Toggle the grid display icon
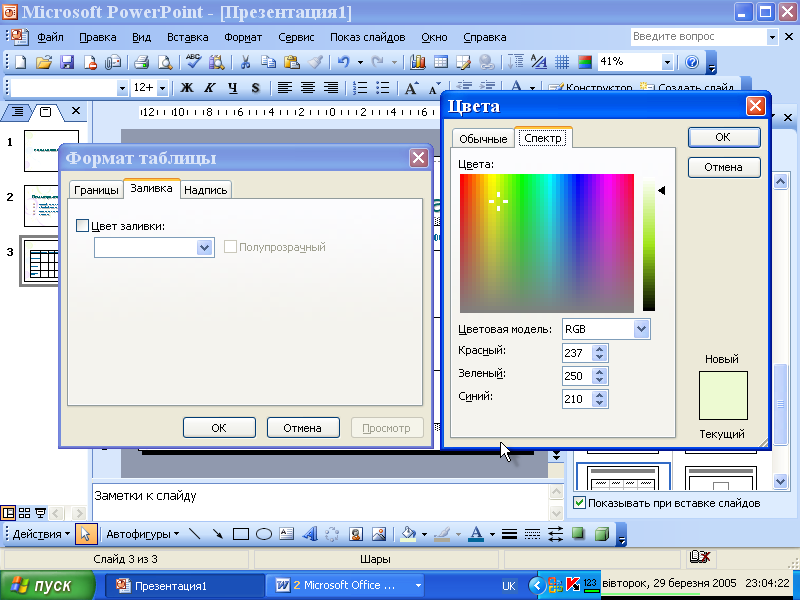The height and width of the screenshot is (600, 800). [x=562, y=62]
